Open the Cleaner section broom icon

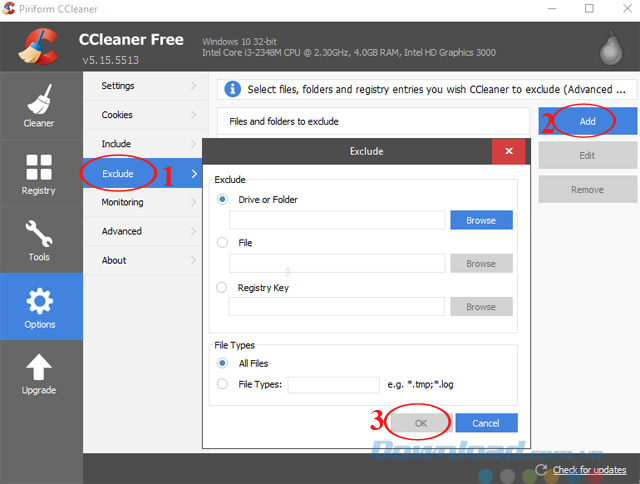click(x=39, y=99)
